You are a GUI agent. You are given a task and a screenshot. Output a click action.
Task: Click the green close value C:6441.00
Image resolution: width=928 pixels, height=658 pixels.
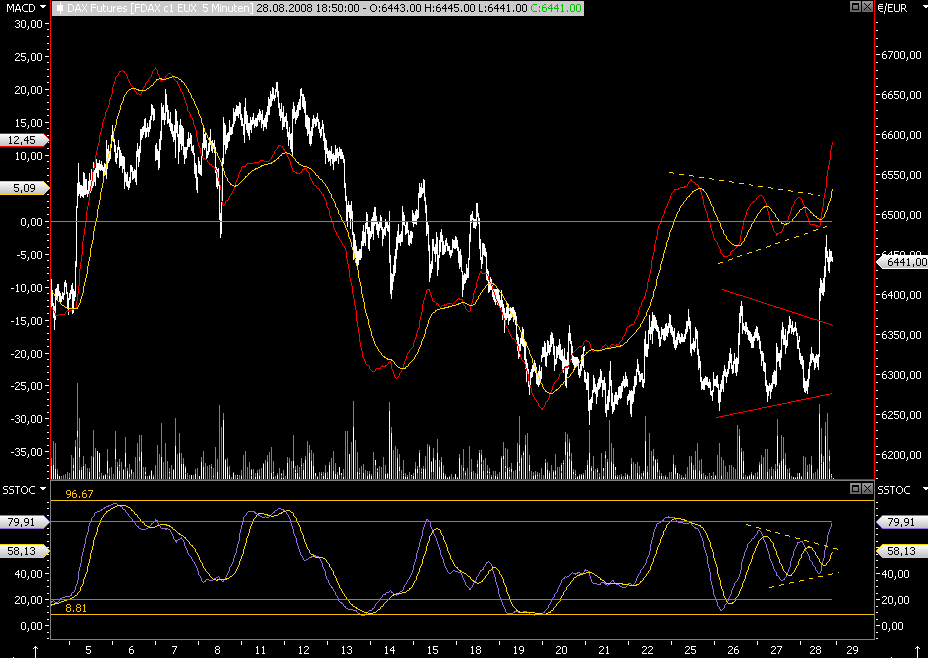[x=556, y=8]
